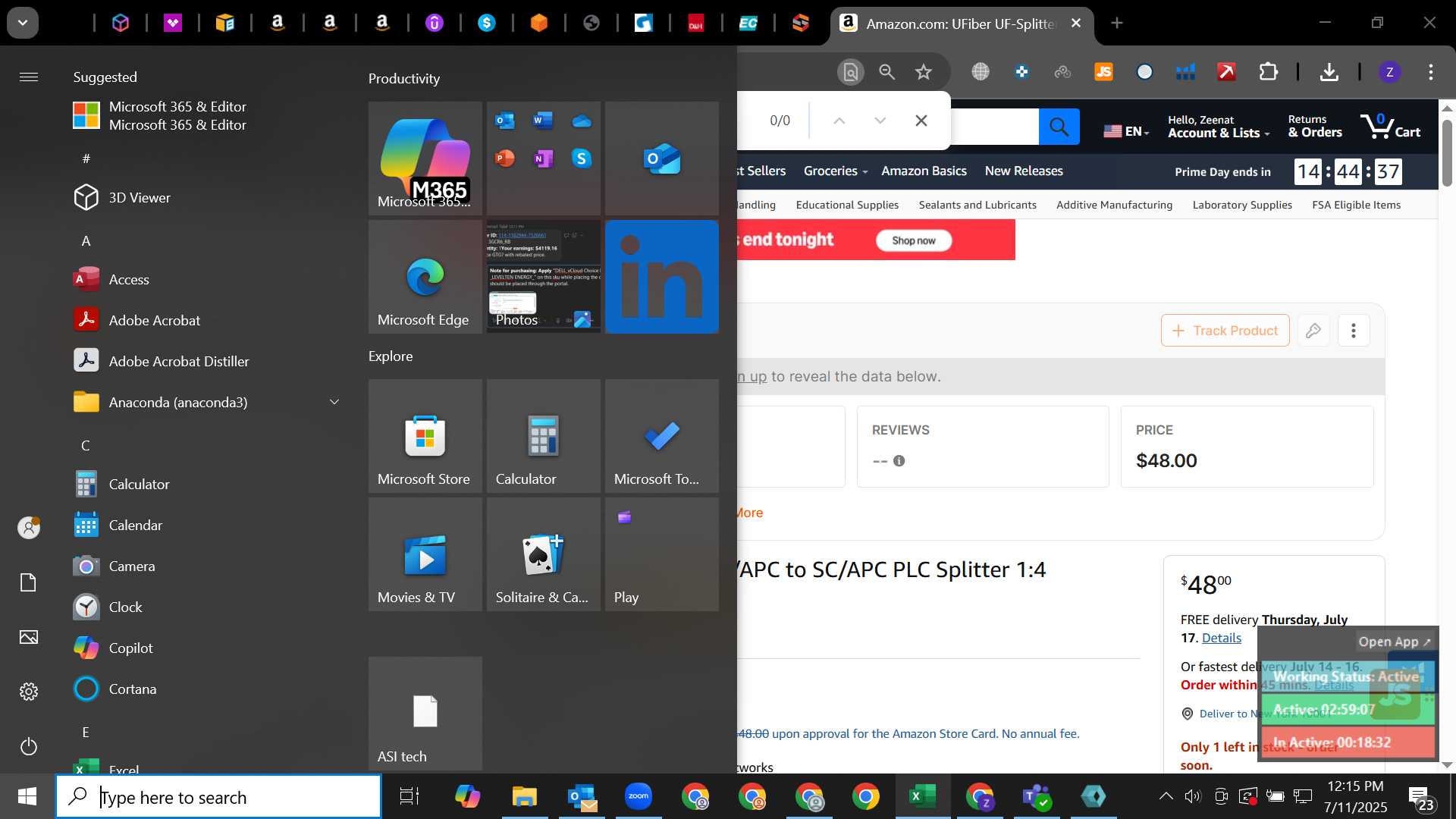Image resolution: width=1456 pixels, height=819 pixels.
Task: Open the Start menu user account icon
Action: pos(29,527)
